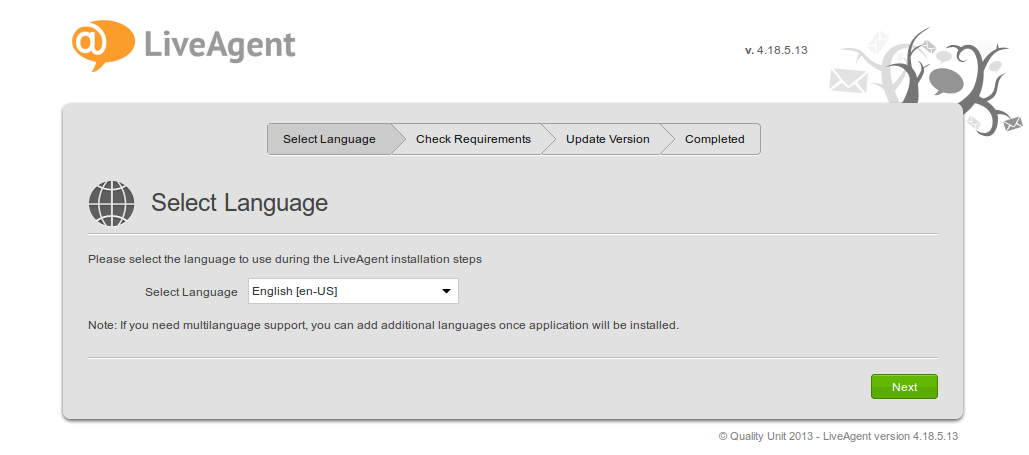The image size is (1029, 455).
Task: Switch to the Check Requirements step
Action: (x=473, y=139)
